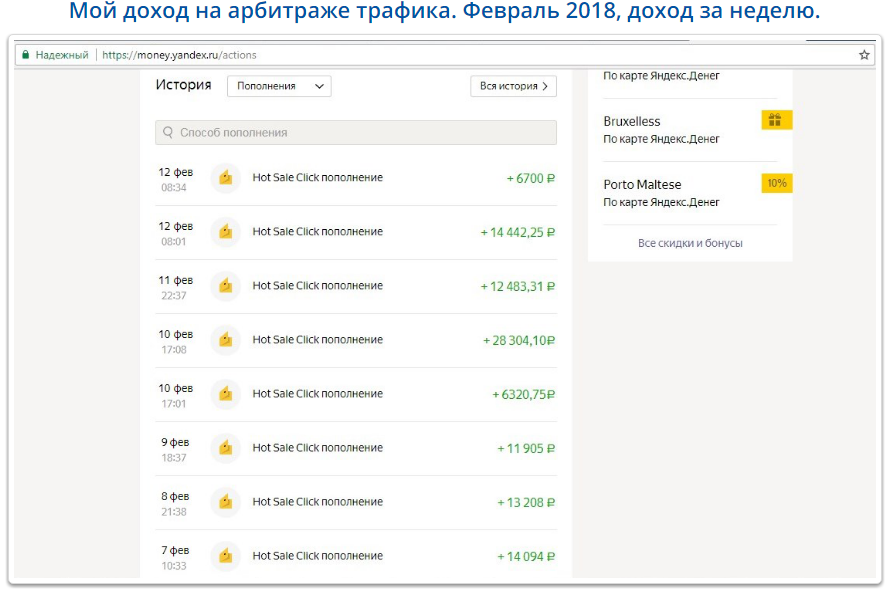Click the +28 304,10 ₽ amount
The width and height of the screenshot is (890, 604).
pyautogui.click(x=518, y=340)
